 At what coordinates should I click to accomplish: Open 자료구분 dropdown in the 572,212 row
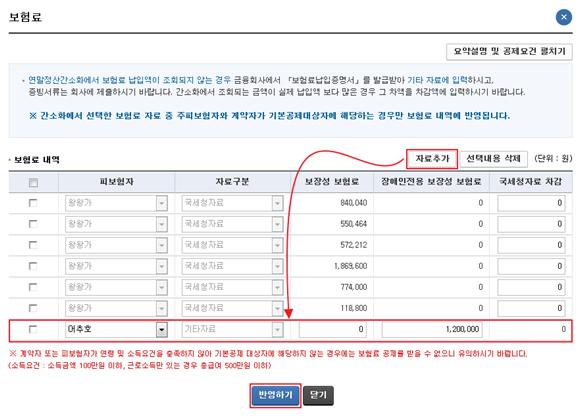pos(232,245)
